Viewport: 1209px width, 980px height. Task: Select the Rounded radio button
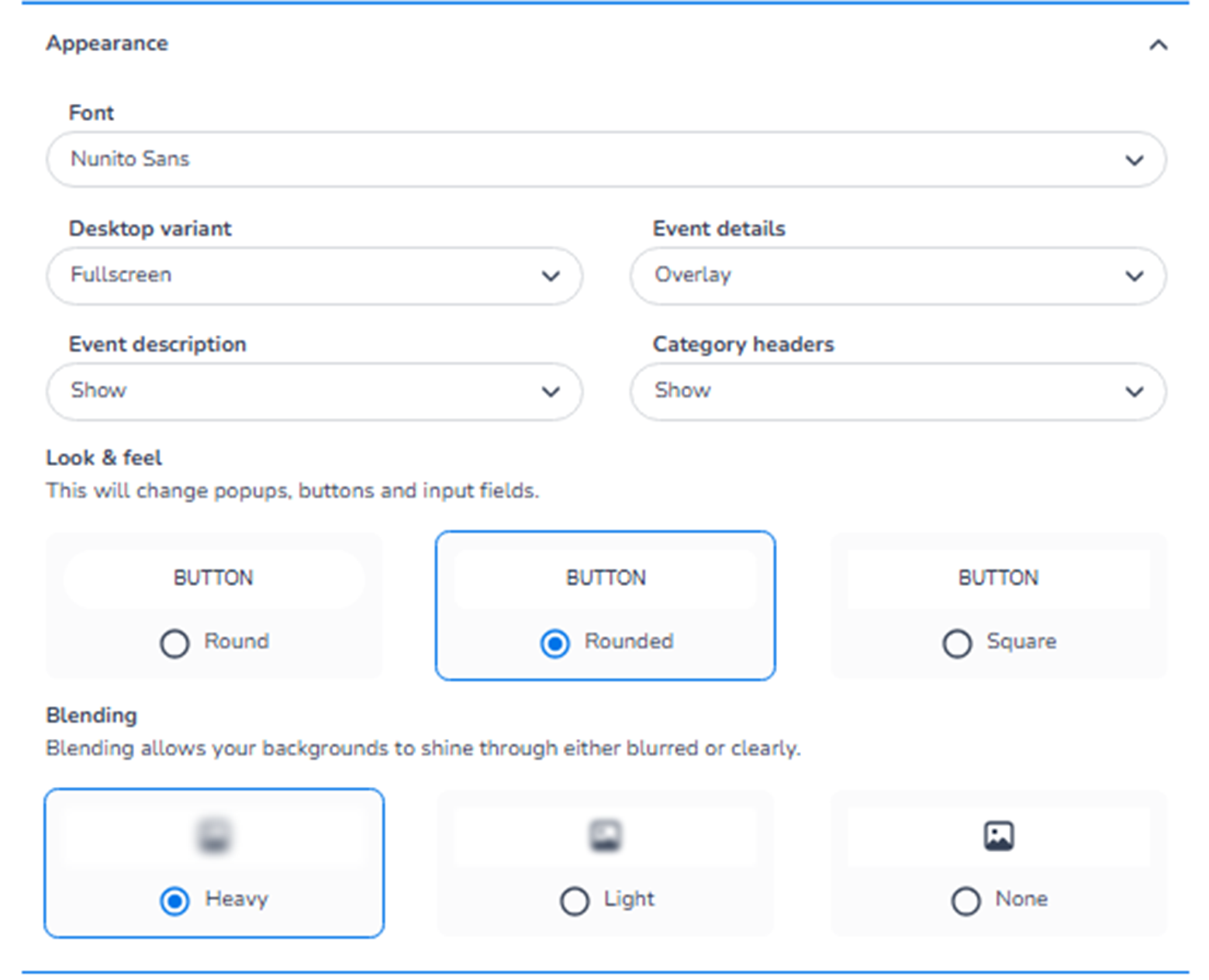(555, 644)
